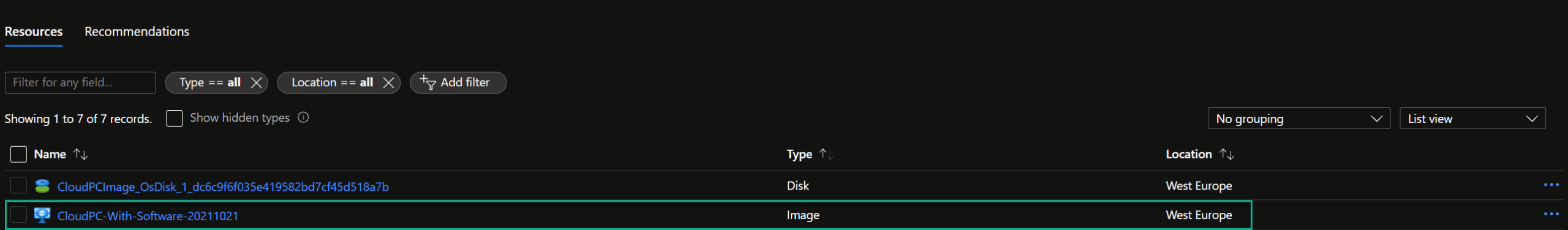Enable the Show hidden types checkbox
Screen dimensions: 1568x230
click(x=175, y=118)
